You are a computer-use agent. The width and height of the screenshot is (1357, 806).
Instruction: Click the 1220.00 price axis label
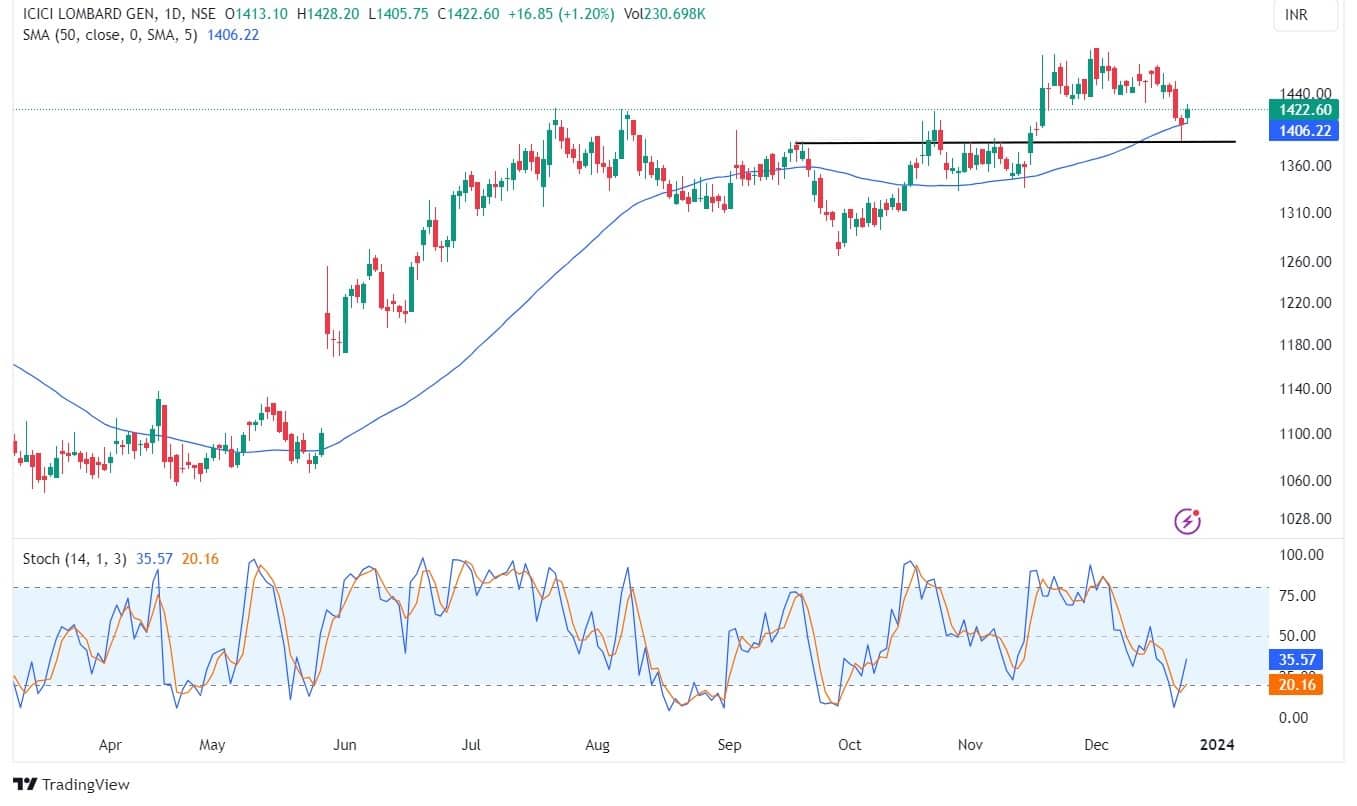[1305, 303]
